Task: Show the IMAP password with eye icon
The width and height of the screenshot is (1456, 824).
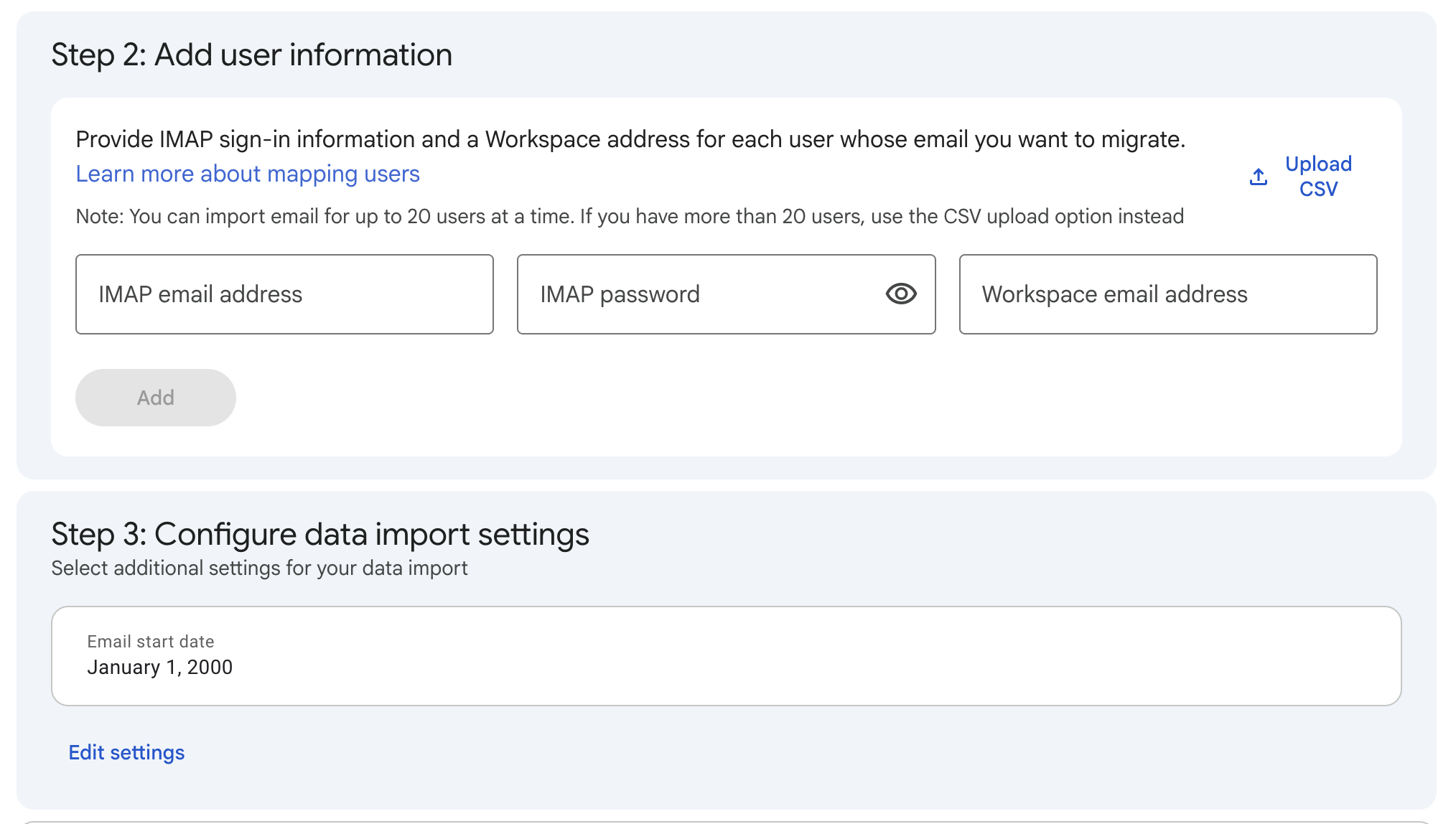Action: [900, 294]
